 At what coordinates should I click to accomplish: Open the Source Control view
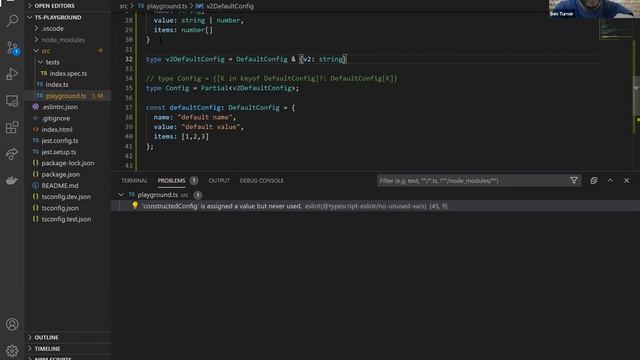pos(12,48)
